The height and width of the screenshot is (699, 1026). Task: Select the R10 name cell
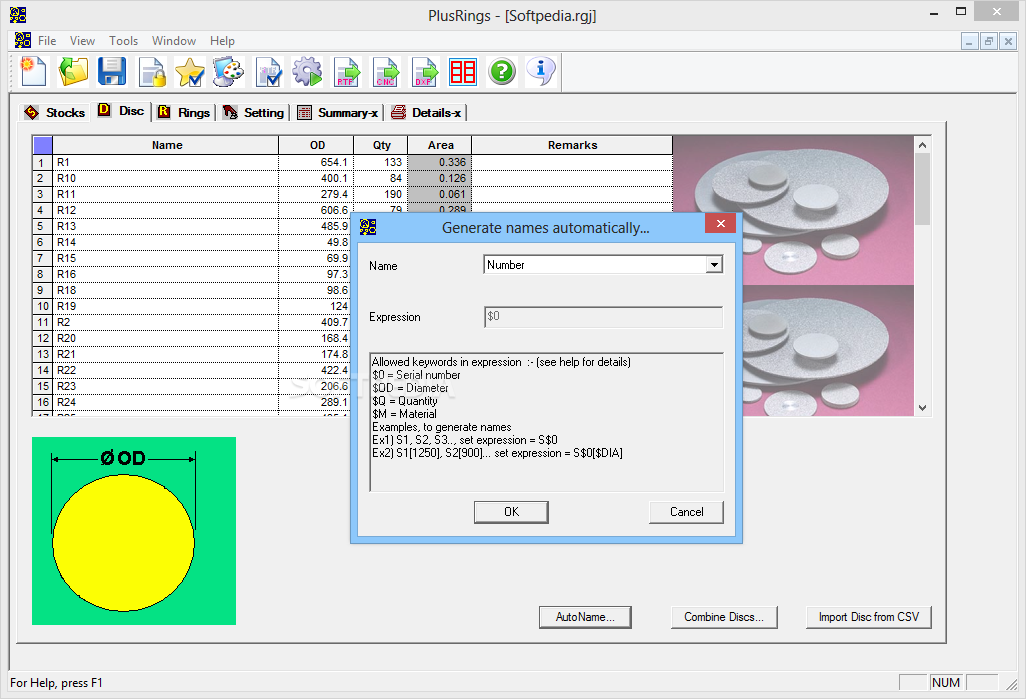[x=166, y=178]
